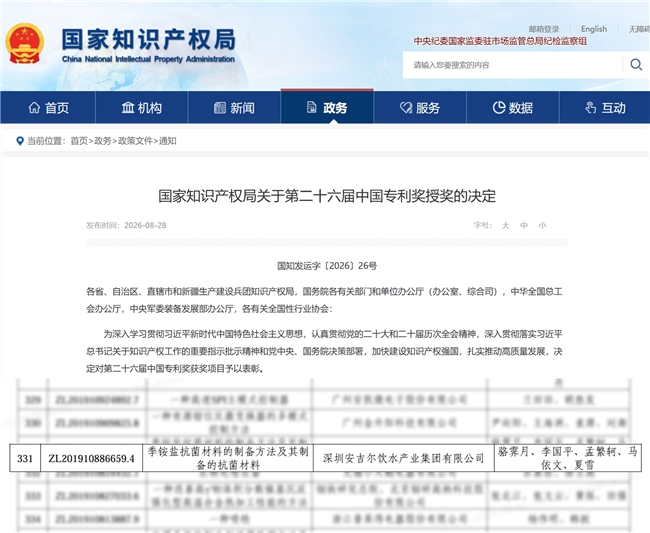The image size is (650, 533).
Task: Click table cell 331
Action: coord(25,458)
